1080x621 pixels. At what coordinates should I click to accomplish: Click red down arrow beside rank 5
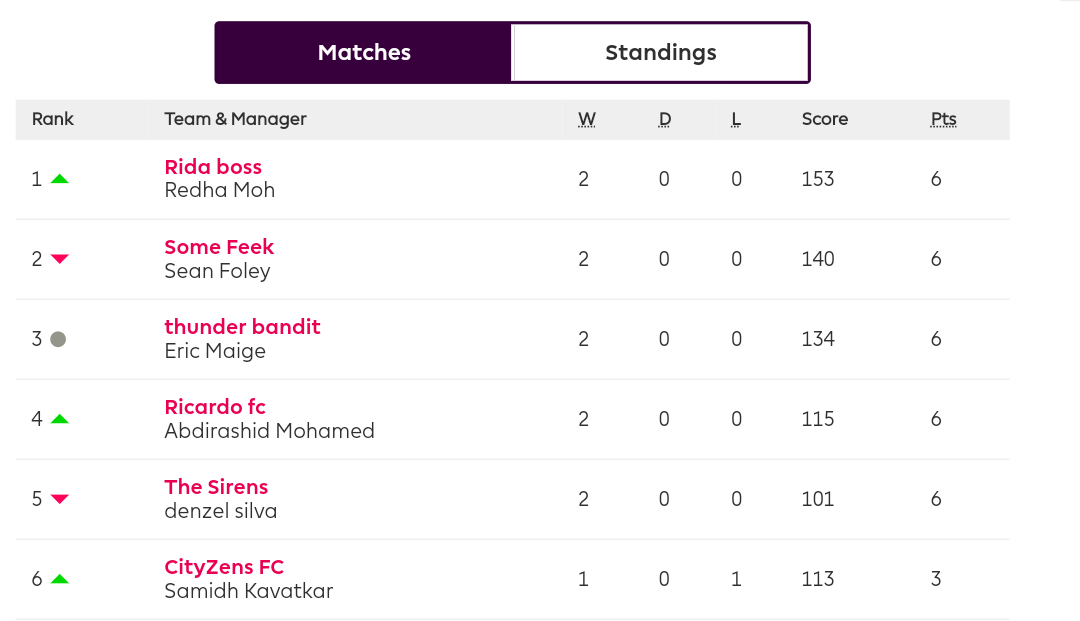60,498
